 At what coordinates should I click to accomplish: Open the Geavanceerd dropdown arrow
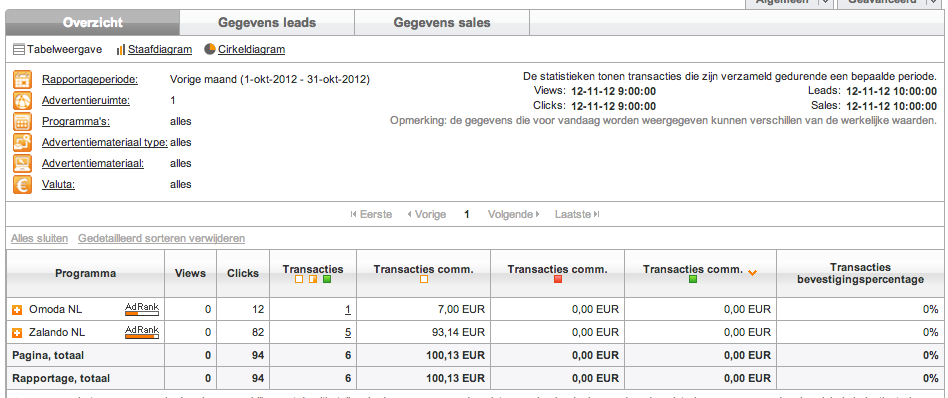[933, 2]
